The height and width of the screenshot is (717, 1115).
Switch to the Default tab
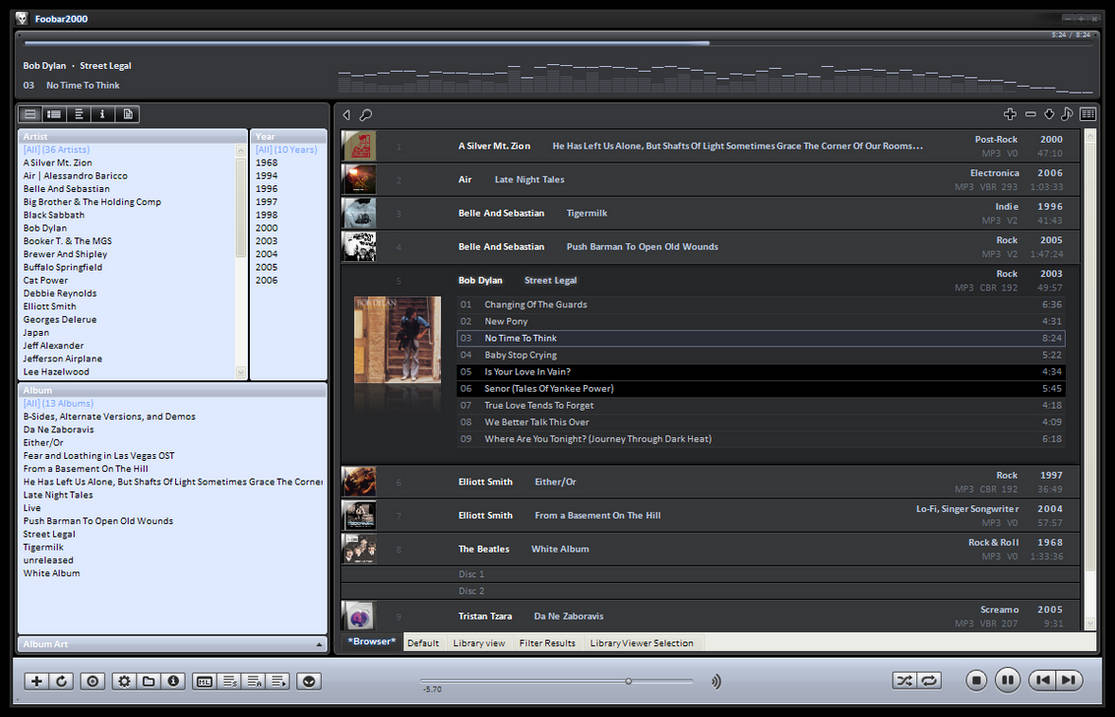(423, 643)
